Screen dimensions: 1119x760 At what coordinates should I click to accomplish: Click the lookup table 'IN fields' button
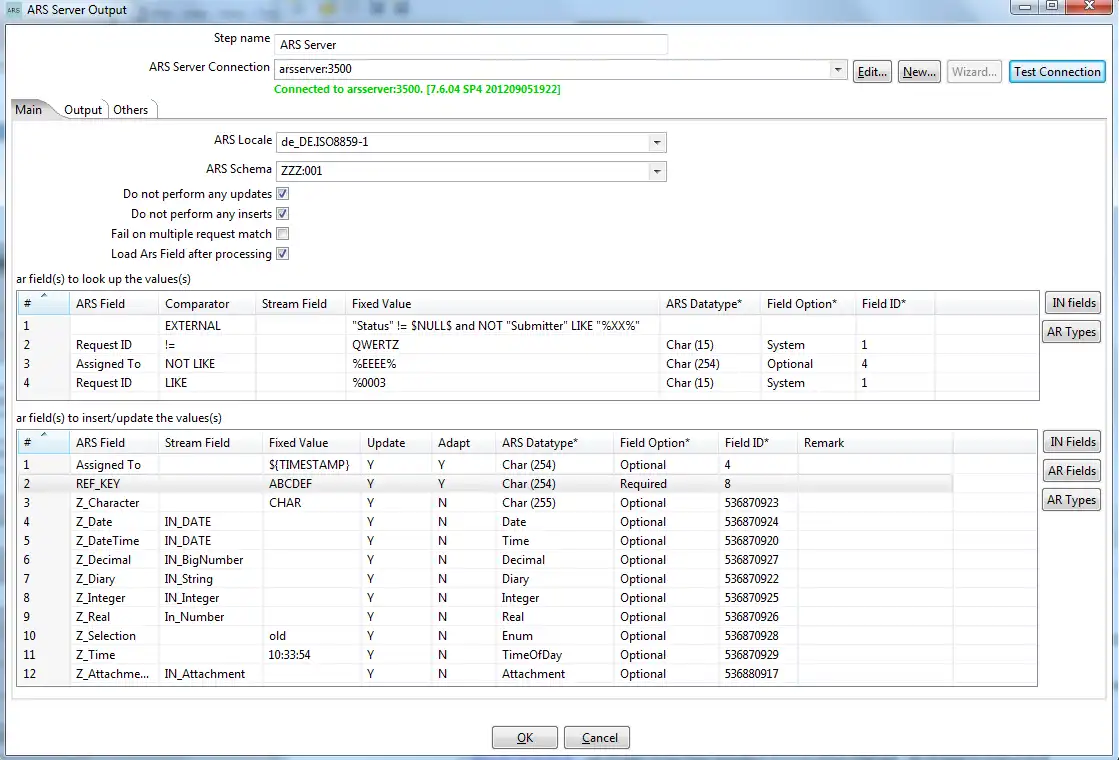coord(1072,303)
